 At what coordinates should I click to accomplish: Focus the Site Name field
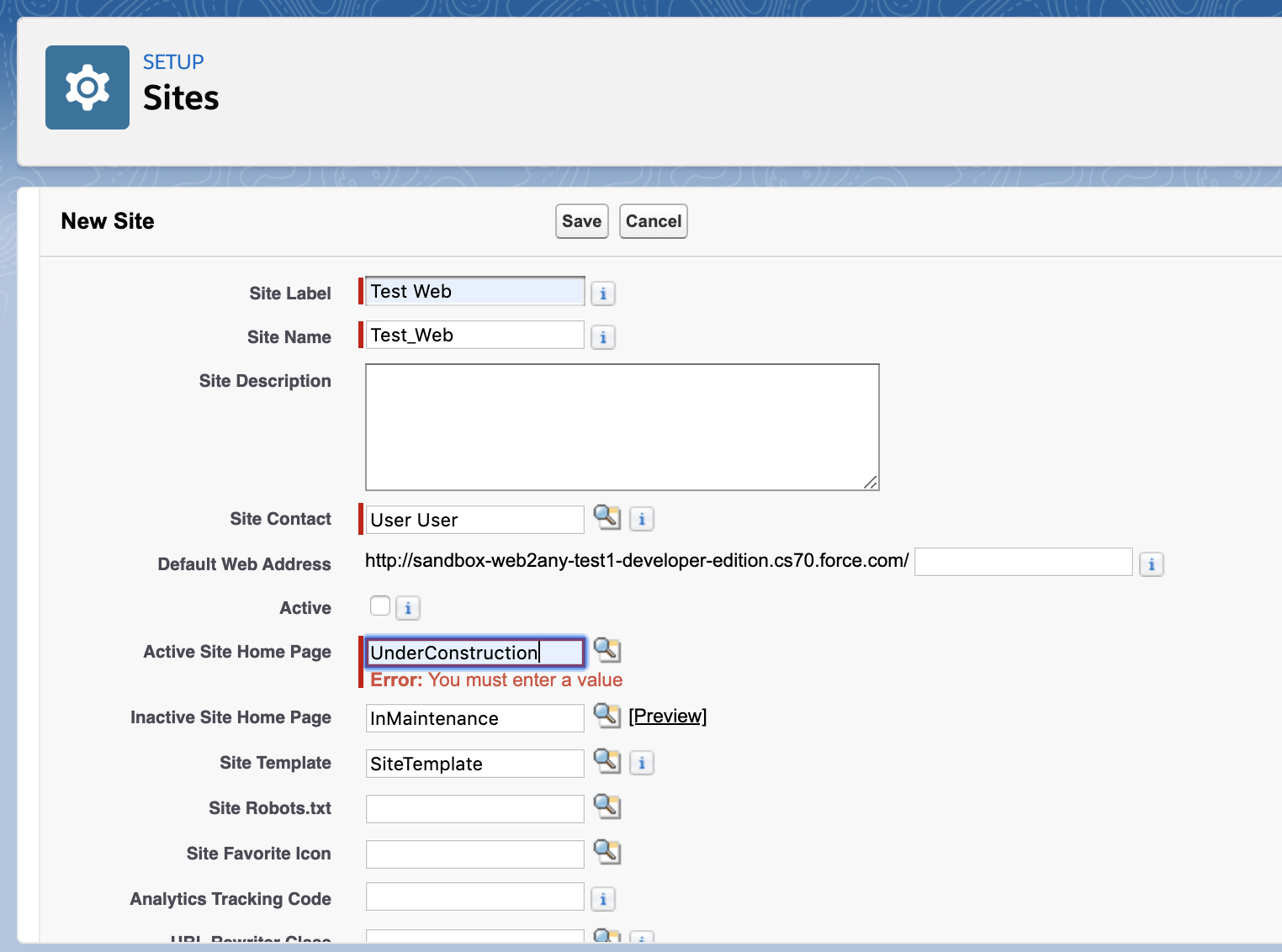[x=475, y=335]
